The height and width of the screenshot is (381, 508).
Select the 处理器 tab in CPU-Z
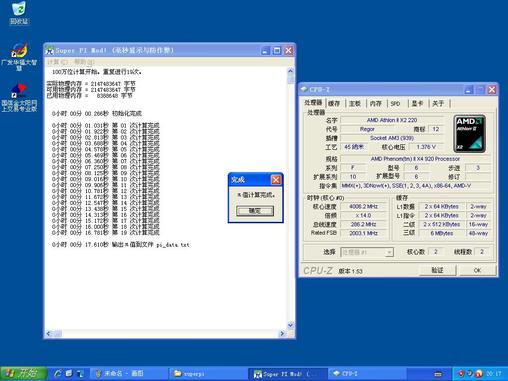(x=313, y=103)
